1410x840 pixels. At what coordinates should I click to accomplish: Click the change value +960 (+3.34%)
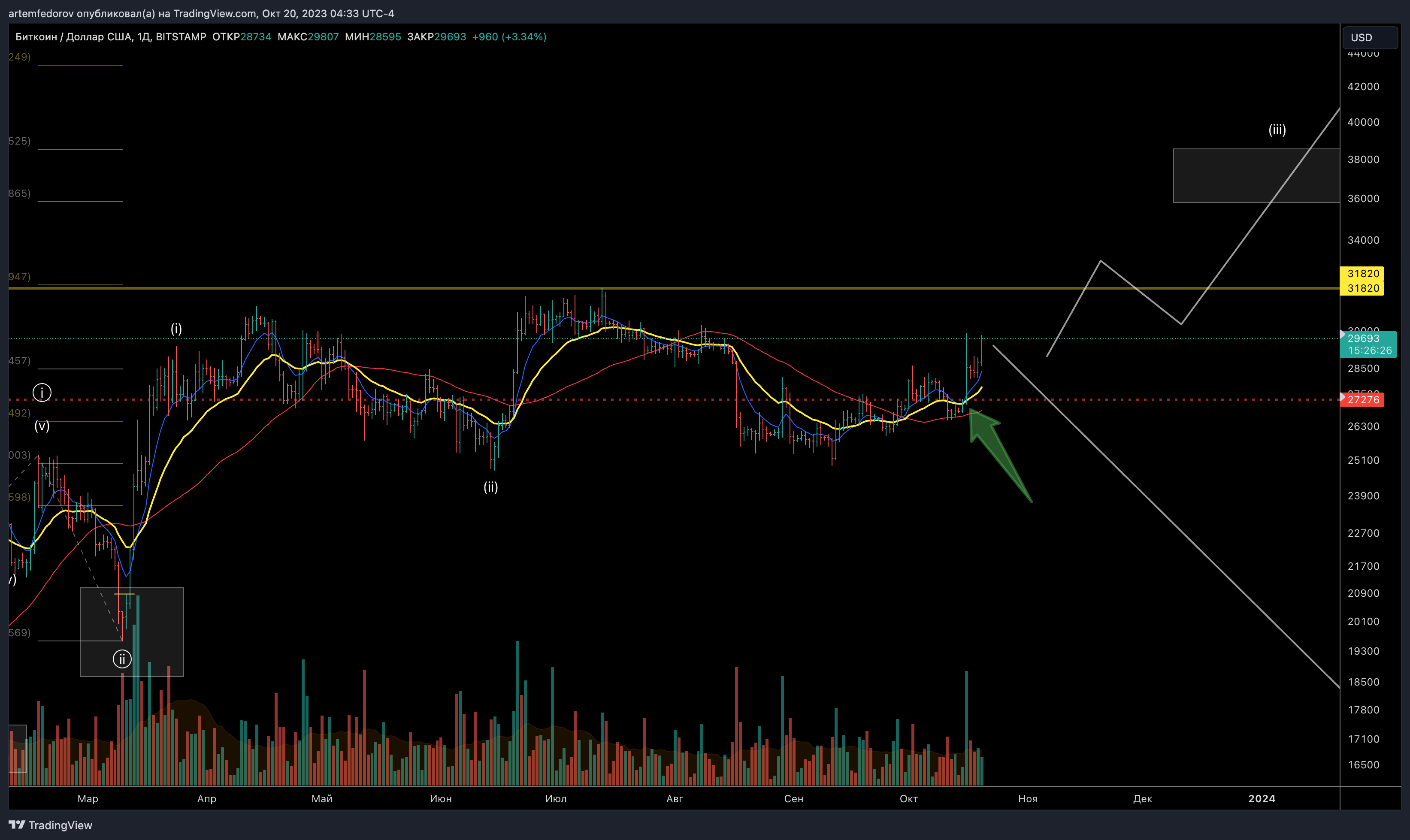click(x=509, y=37)
